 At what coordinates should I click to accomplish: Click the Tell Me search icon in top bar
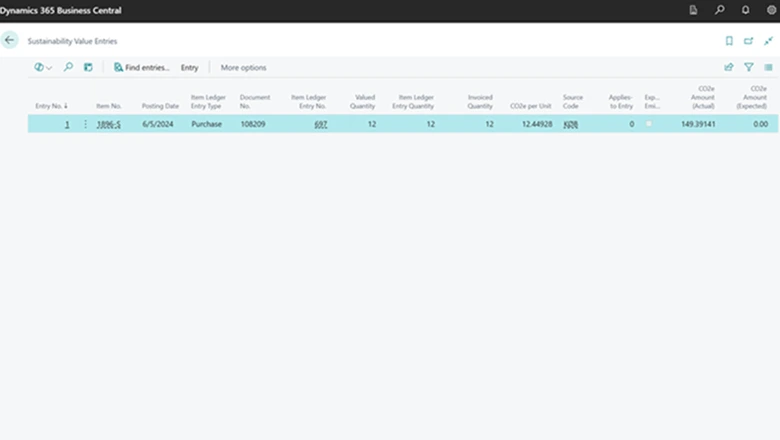(719, 10)
